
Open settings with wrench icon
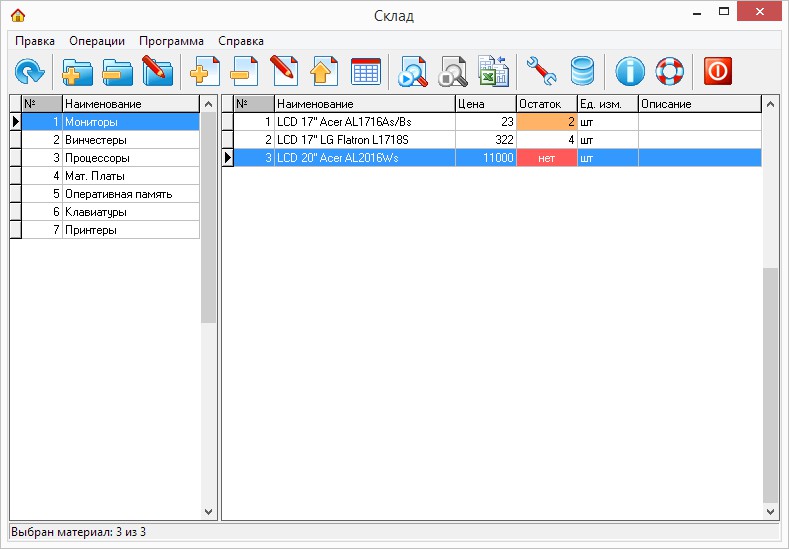click(542, 71)
